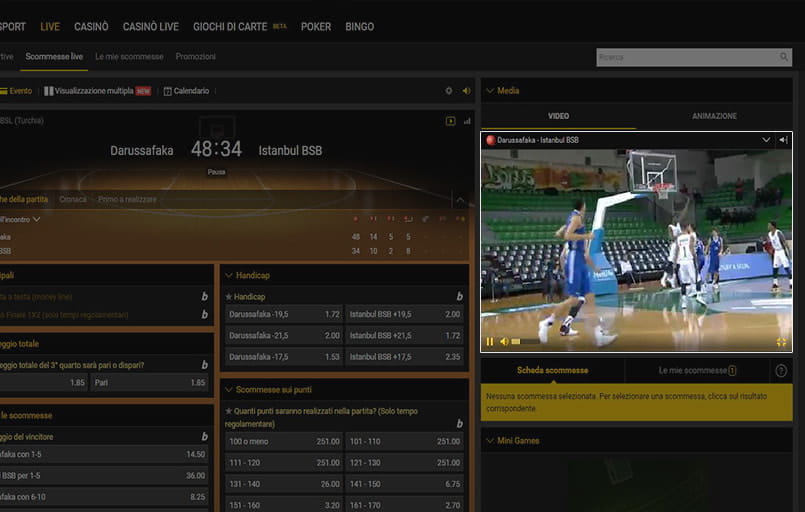Click the 'b' icon on Handicap row
The image size is (805, 512).
point(459,297)
